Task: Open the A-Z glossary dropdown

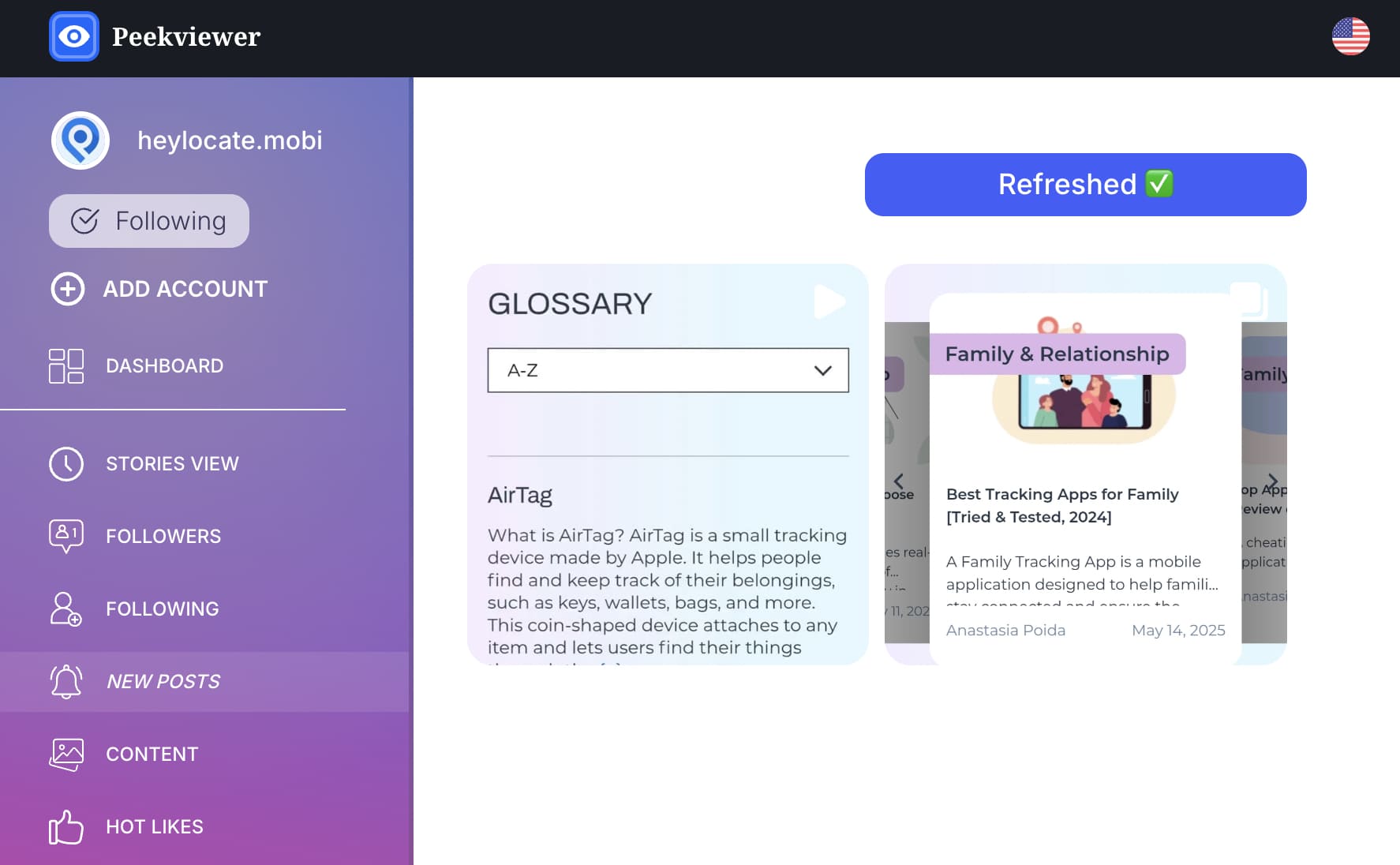Action: pos(668,370)
